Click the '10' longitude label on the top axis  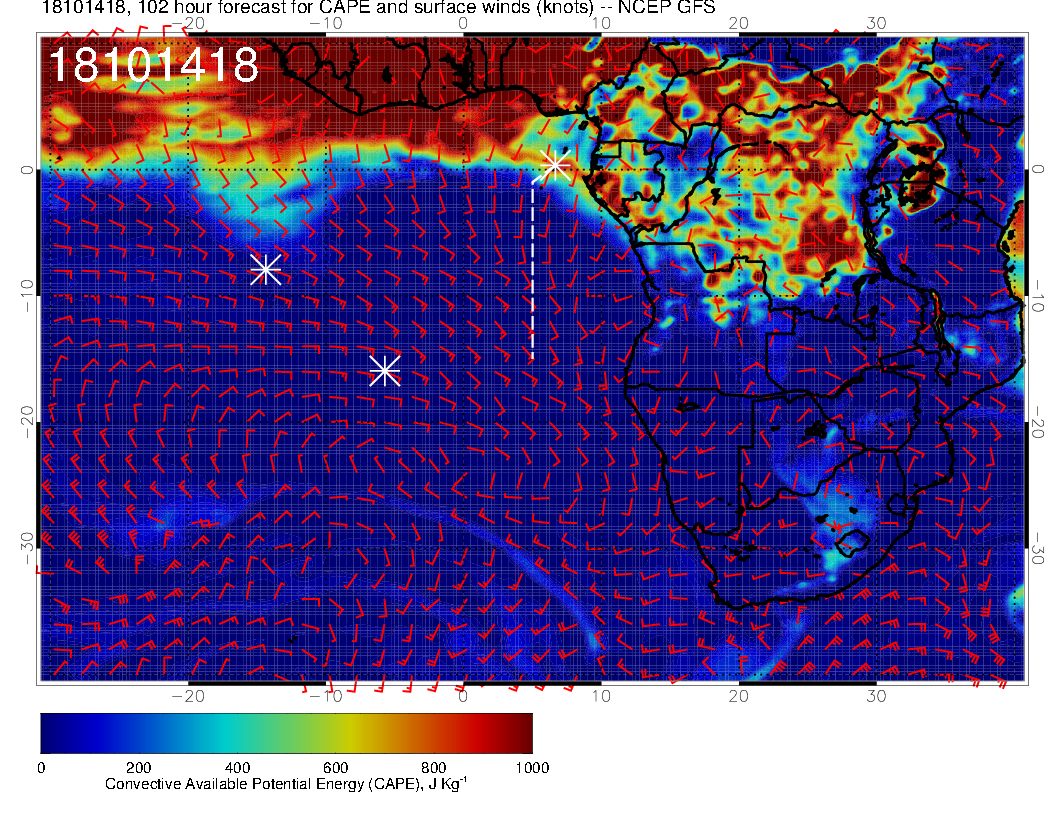point(601,24)
